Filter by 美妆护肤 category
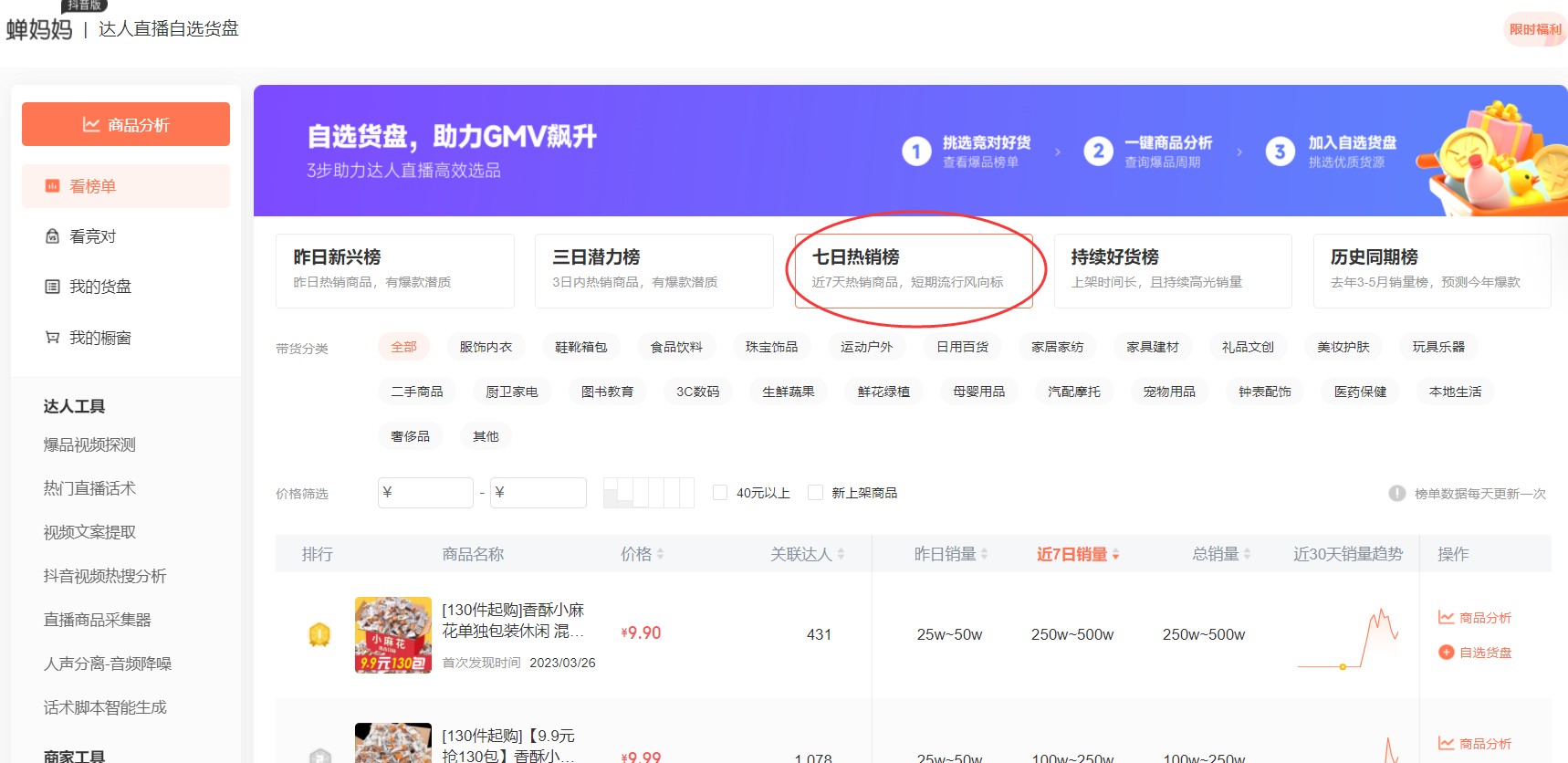 [1343, 347]
